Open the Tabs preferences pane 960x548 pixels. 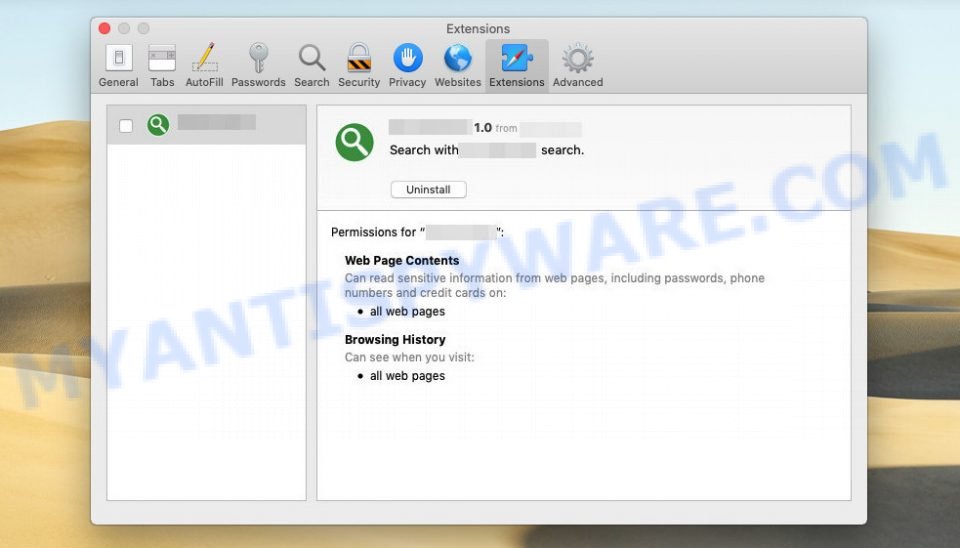point(162,66)
